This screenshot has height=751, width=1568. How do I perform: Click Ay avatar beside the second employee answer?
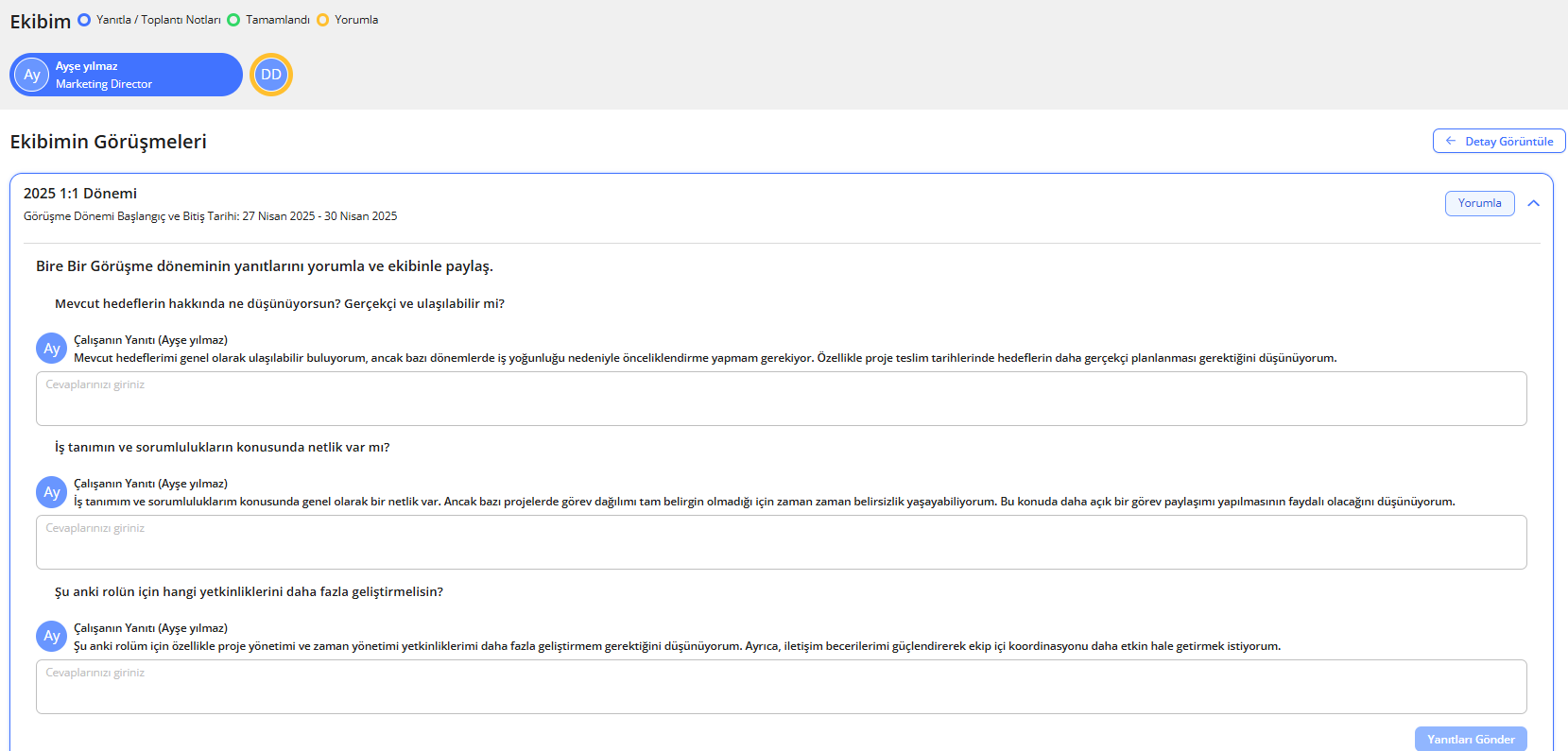[51, 492]
